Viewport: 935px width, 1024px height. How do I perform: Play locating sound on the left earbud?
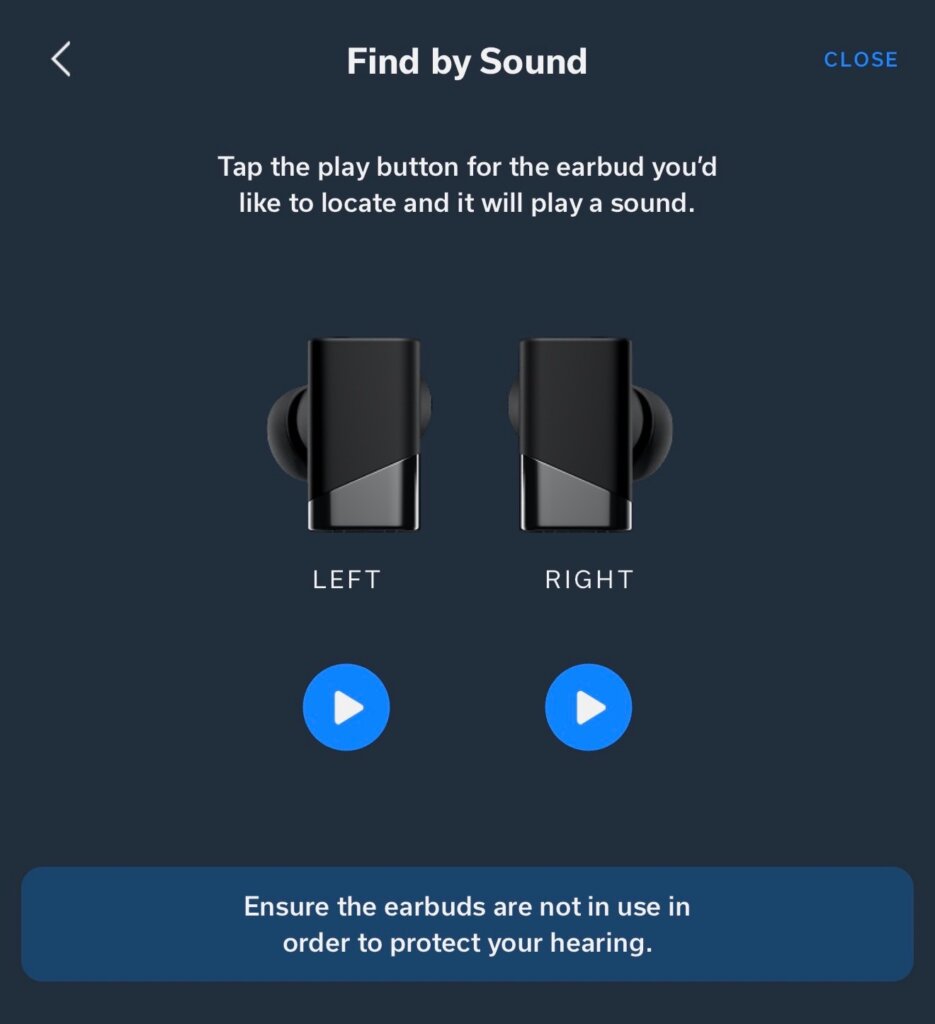[346, 707]
